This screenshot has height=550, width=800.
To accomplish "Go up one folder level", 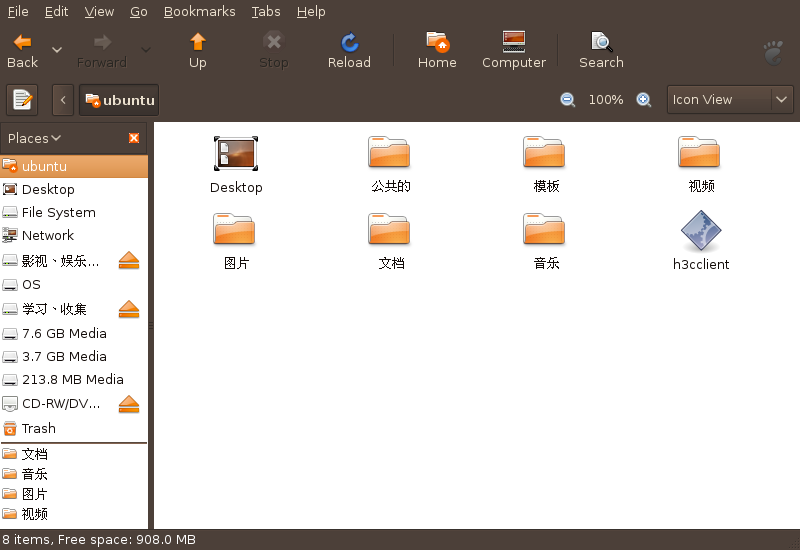I will [197, 51].
